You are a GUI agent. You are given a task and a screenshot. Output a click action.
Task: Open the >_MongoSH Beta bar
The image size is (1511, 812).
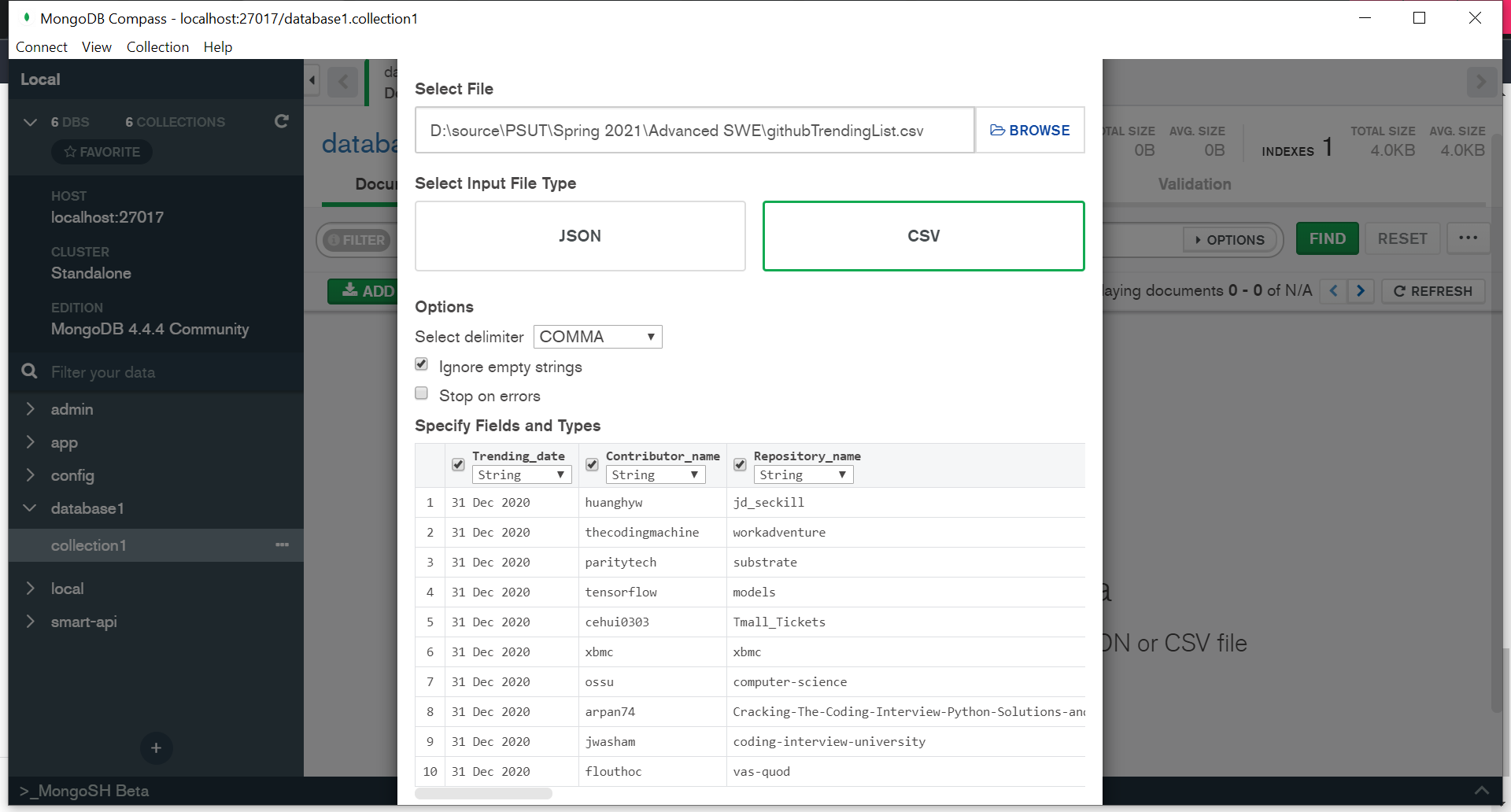point(85,791)
